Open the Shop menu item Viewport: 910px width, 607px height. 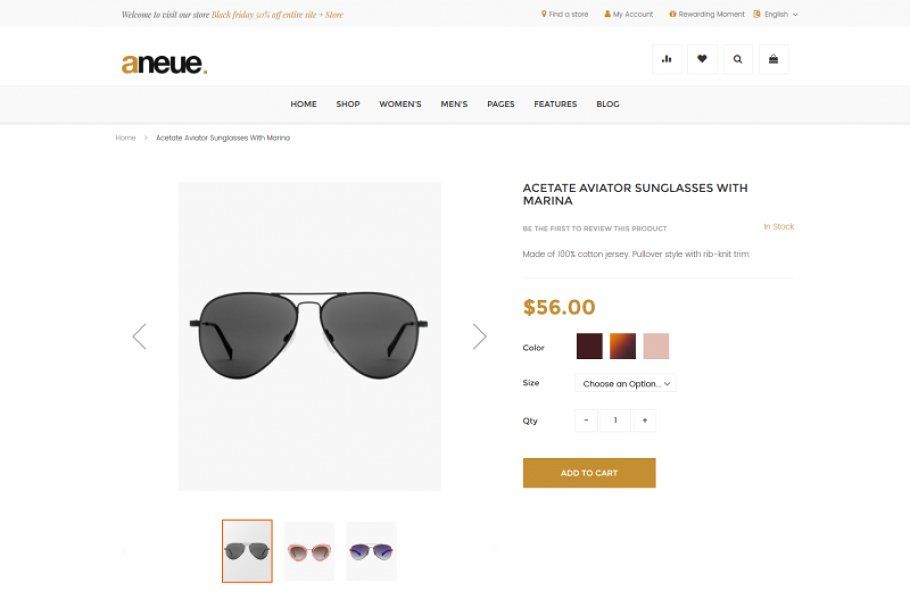click(x=348, y=104)
